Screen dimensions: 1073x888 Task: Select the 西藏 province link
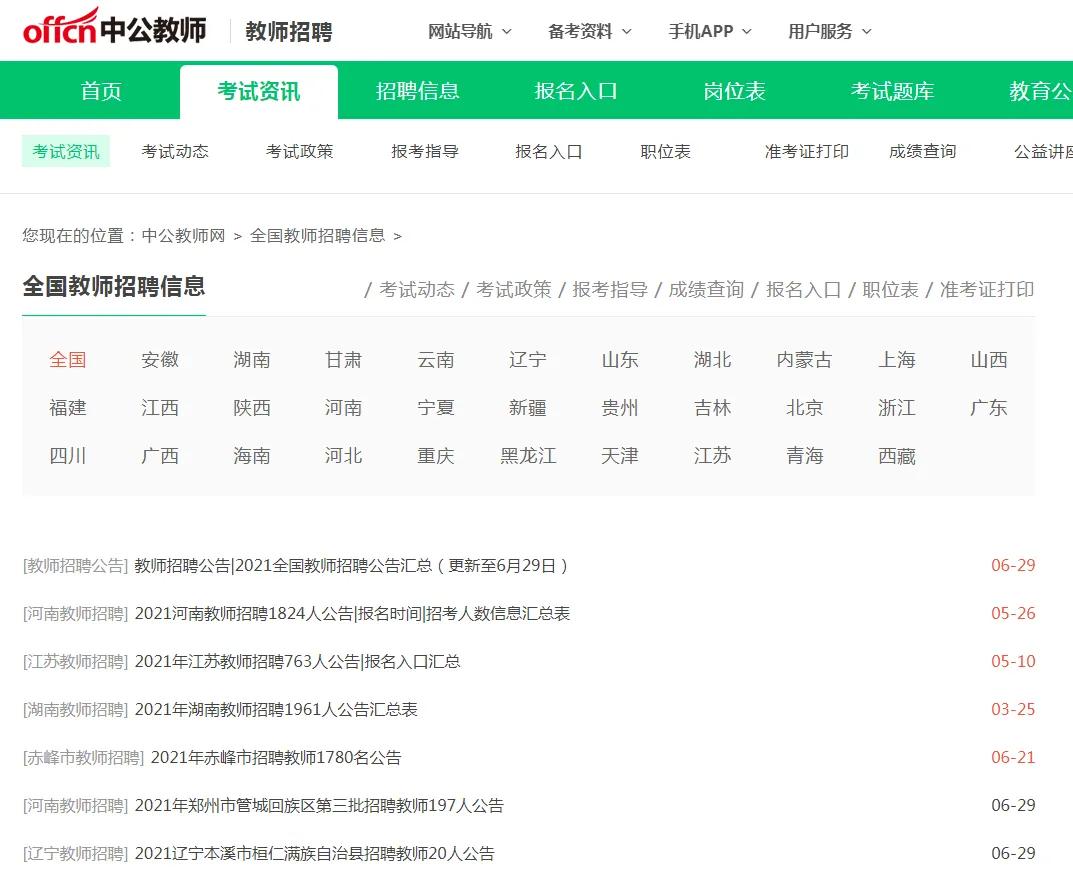(895, 456)
